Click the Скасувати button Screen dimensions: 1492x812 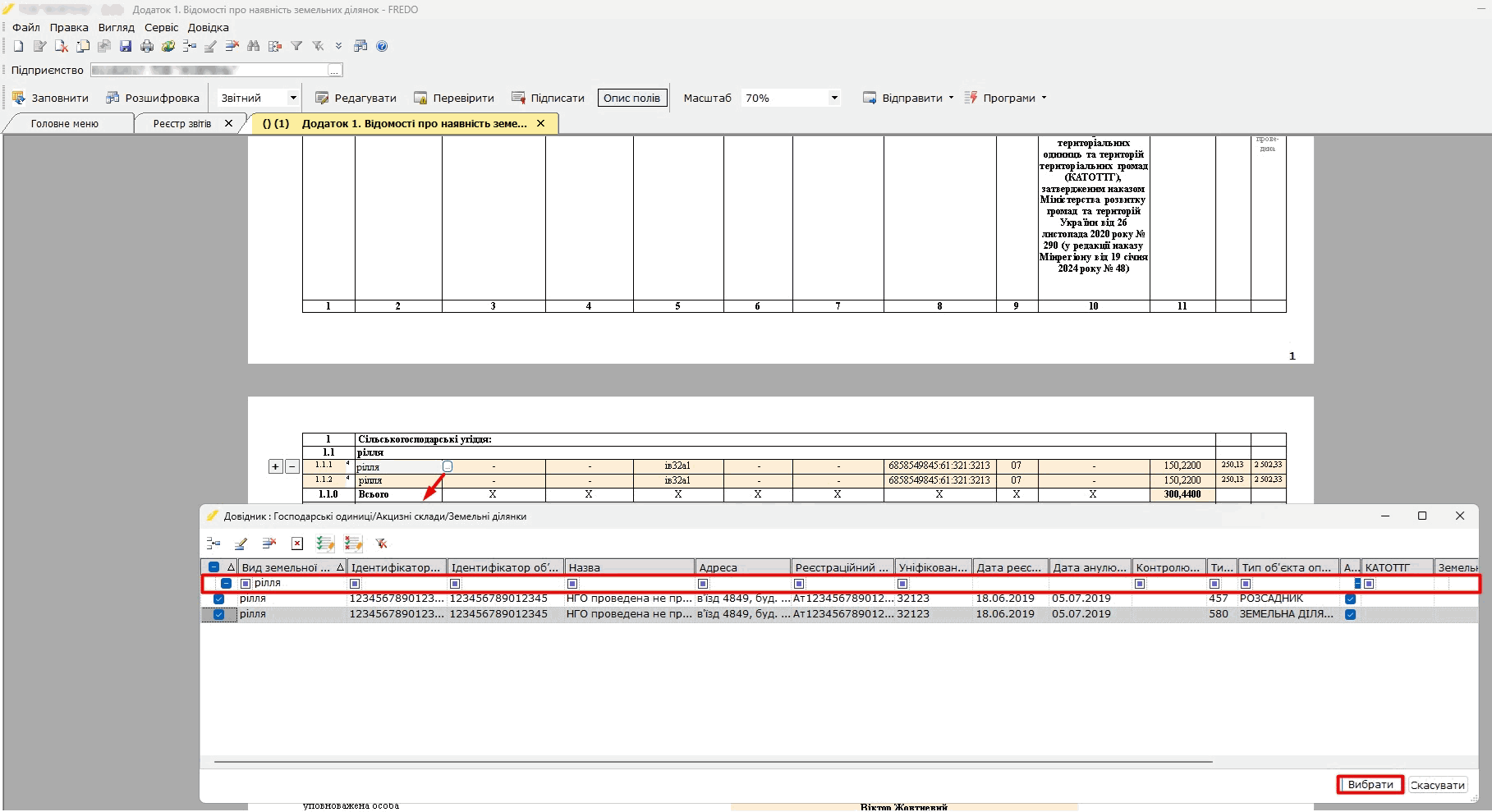pyautogui.click(x=1437, y=785)
